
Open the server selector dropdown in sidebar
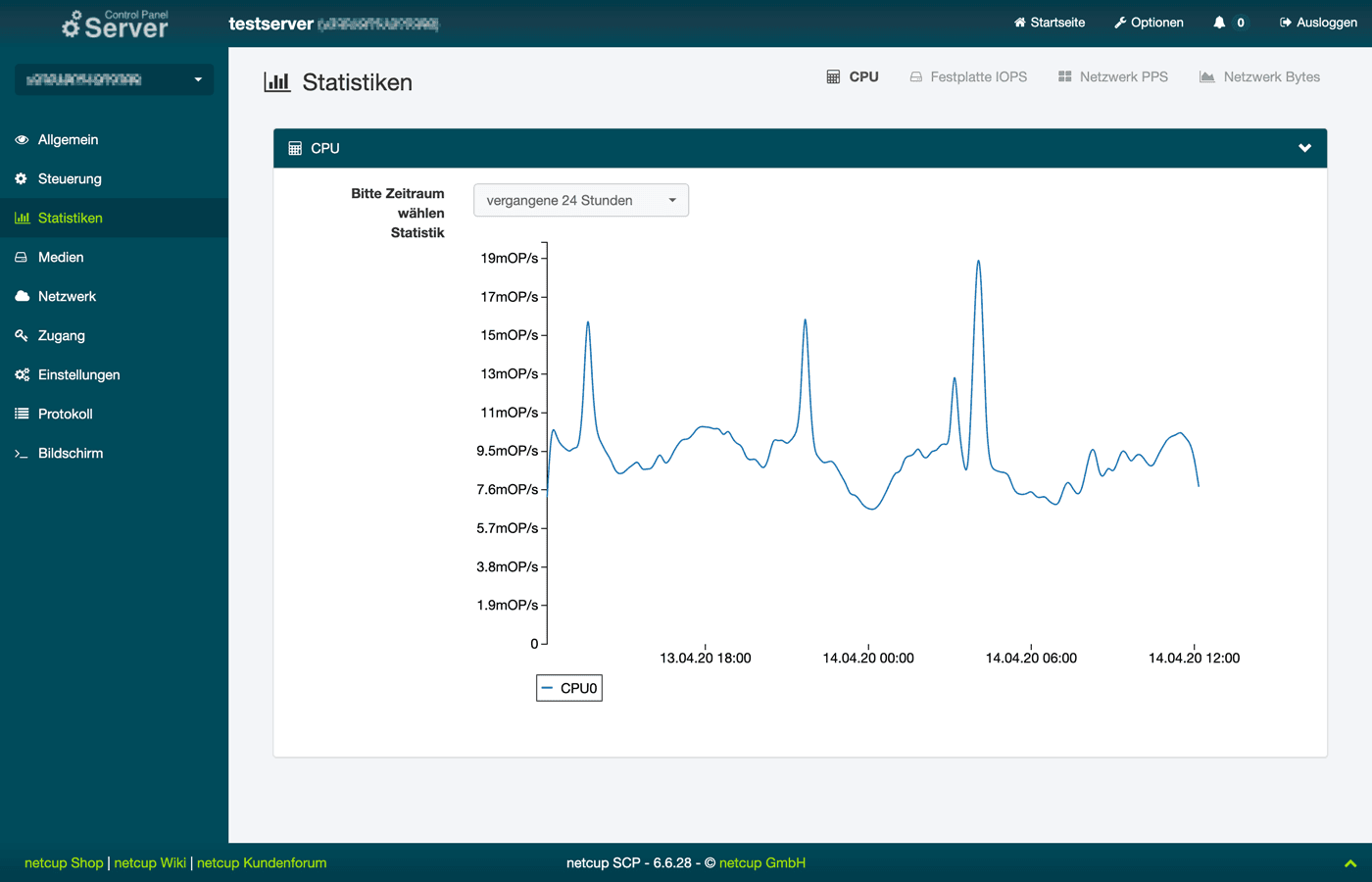(114, 79)
